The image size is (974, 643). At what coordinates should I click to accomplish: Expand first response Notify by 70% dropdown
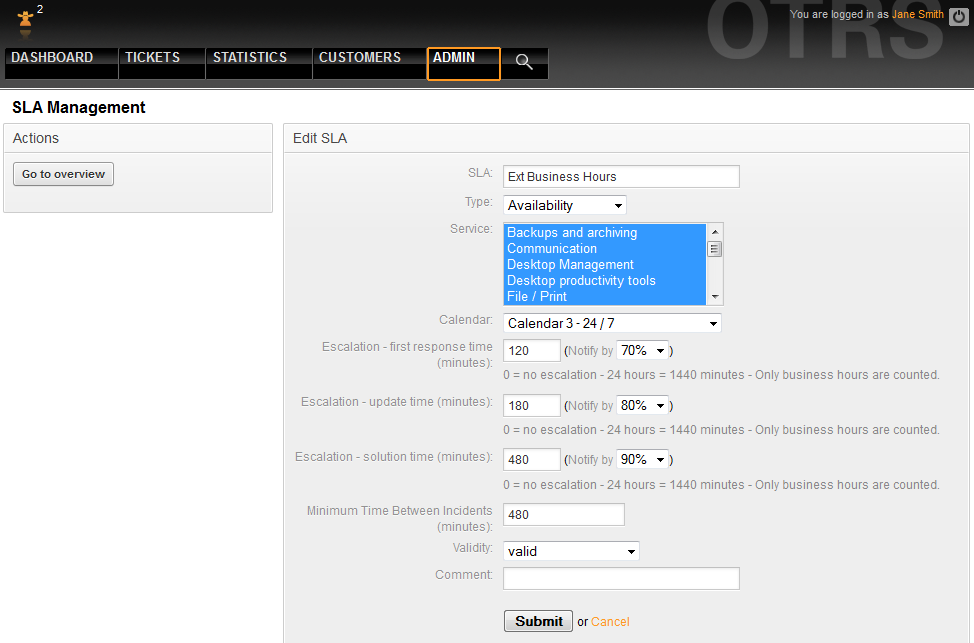point(643,351)
